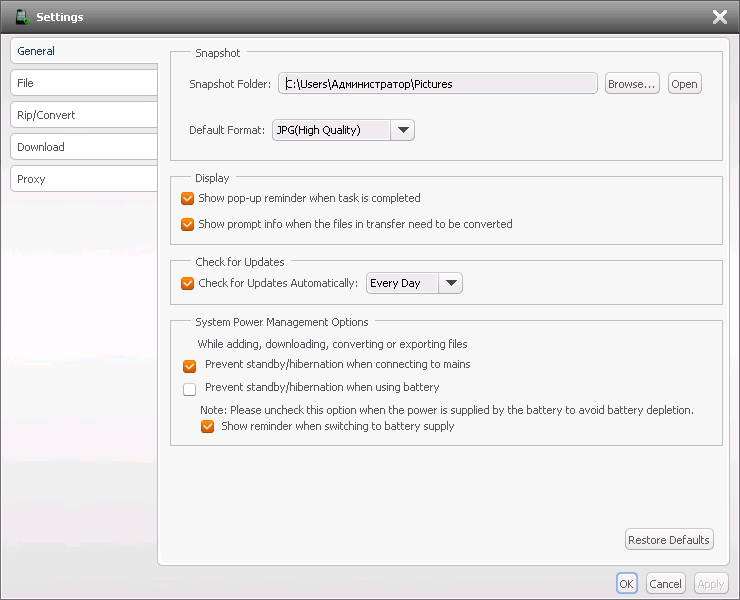Switch to the General tab
This screenshot has width=740, height=600.
coord(84,51)
